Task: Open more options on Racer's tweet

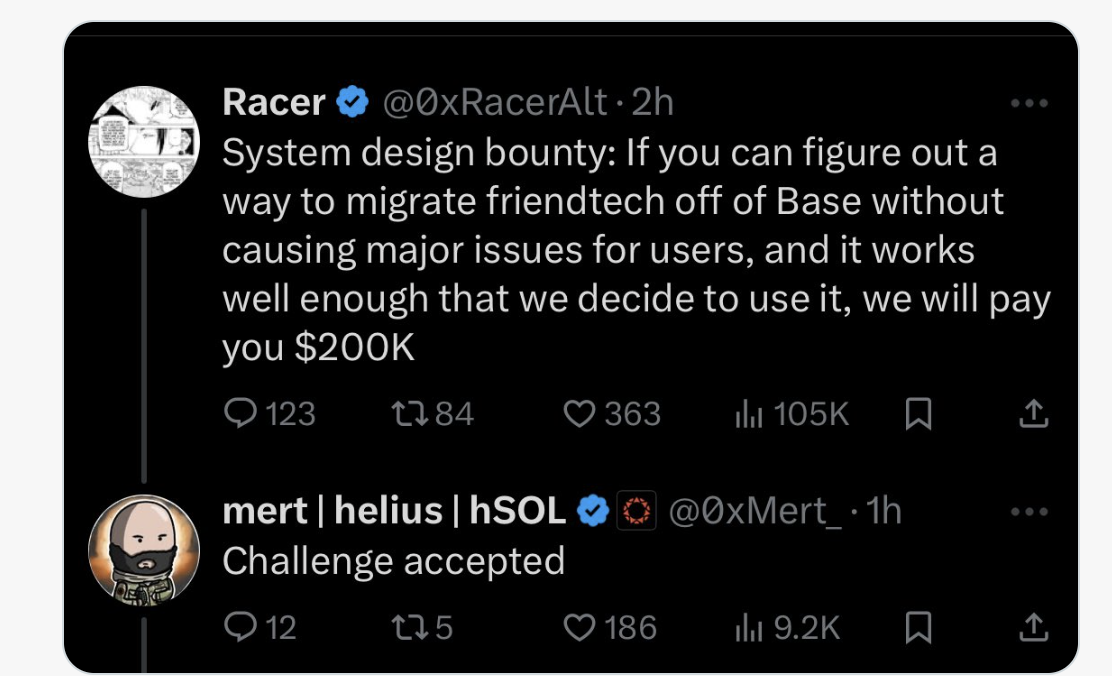Action: coord(1030,103)
